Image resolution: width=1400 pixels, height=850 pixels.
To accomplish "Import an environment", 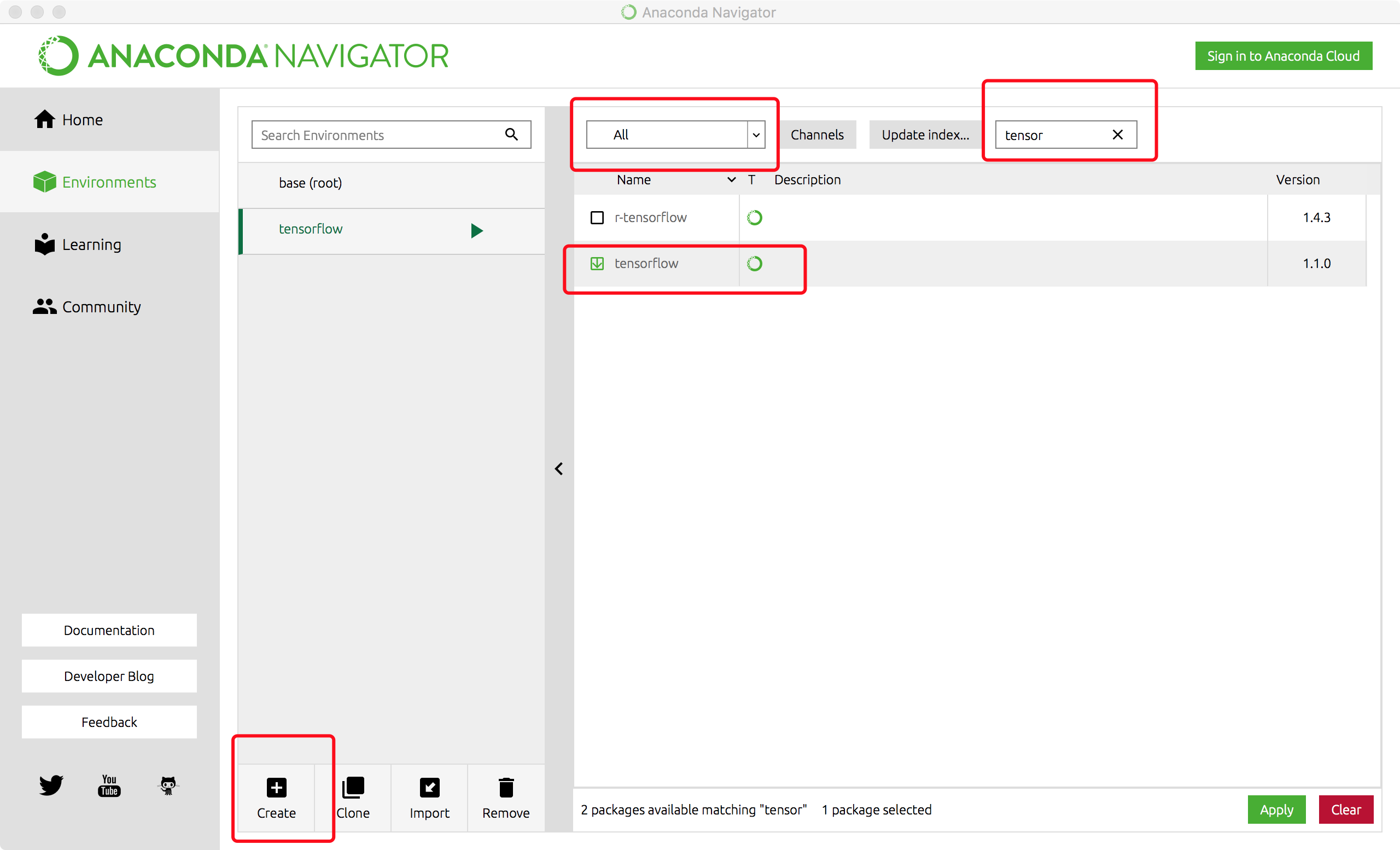I will tap(429, 798).
